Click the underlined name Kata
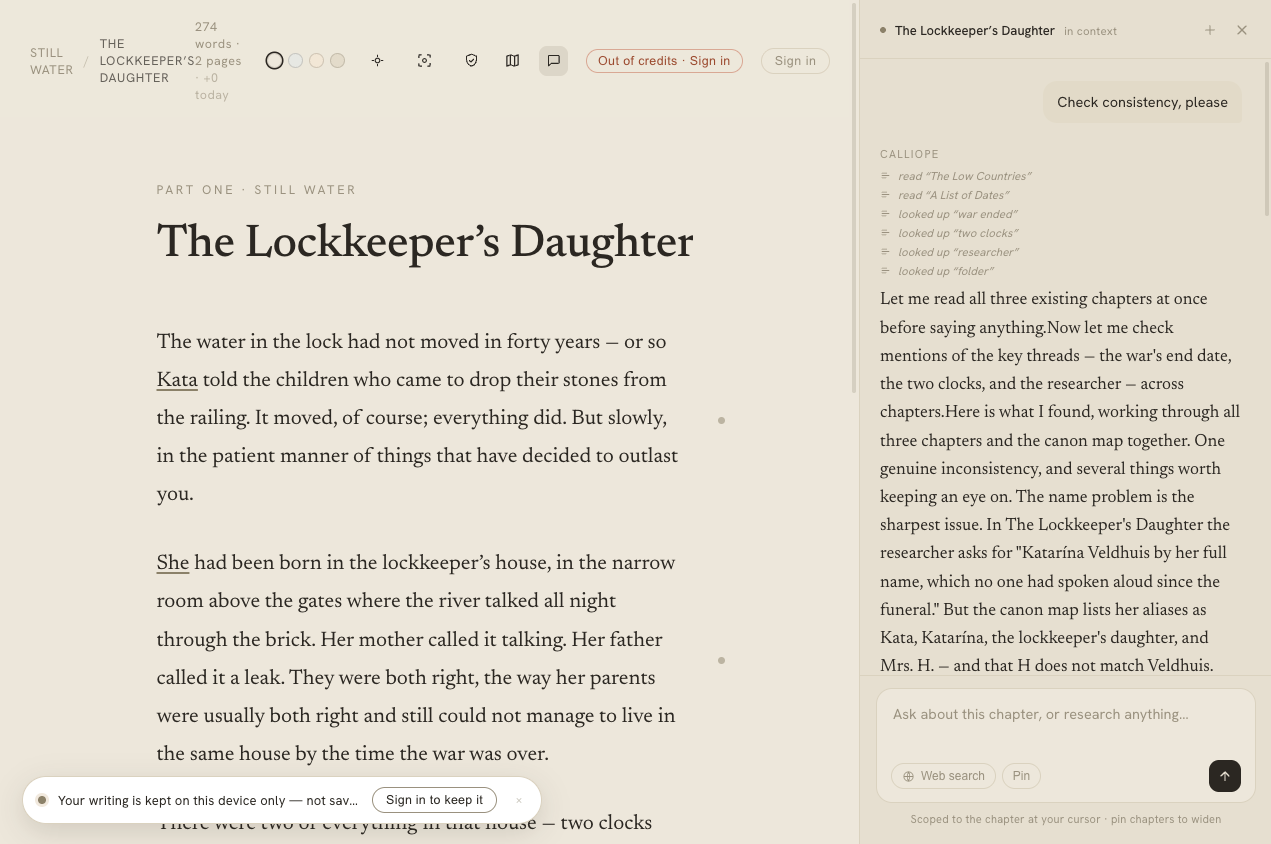This screenshot has width=1271, height=844. pos(177,380)
